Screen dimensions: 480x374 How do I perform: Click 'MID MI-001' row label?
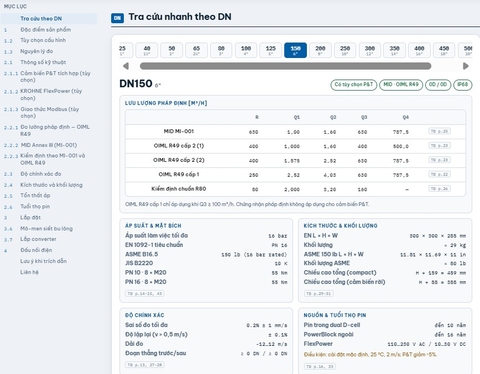tap(179, 131)
